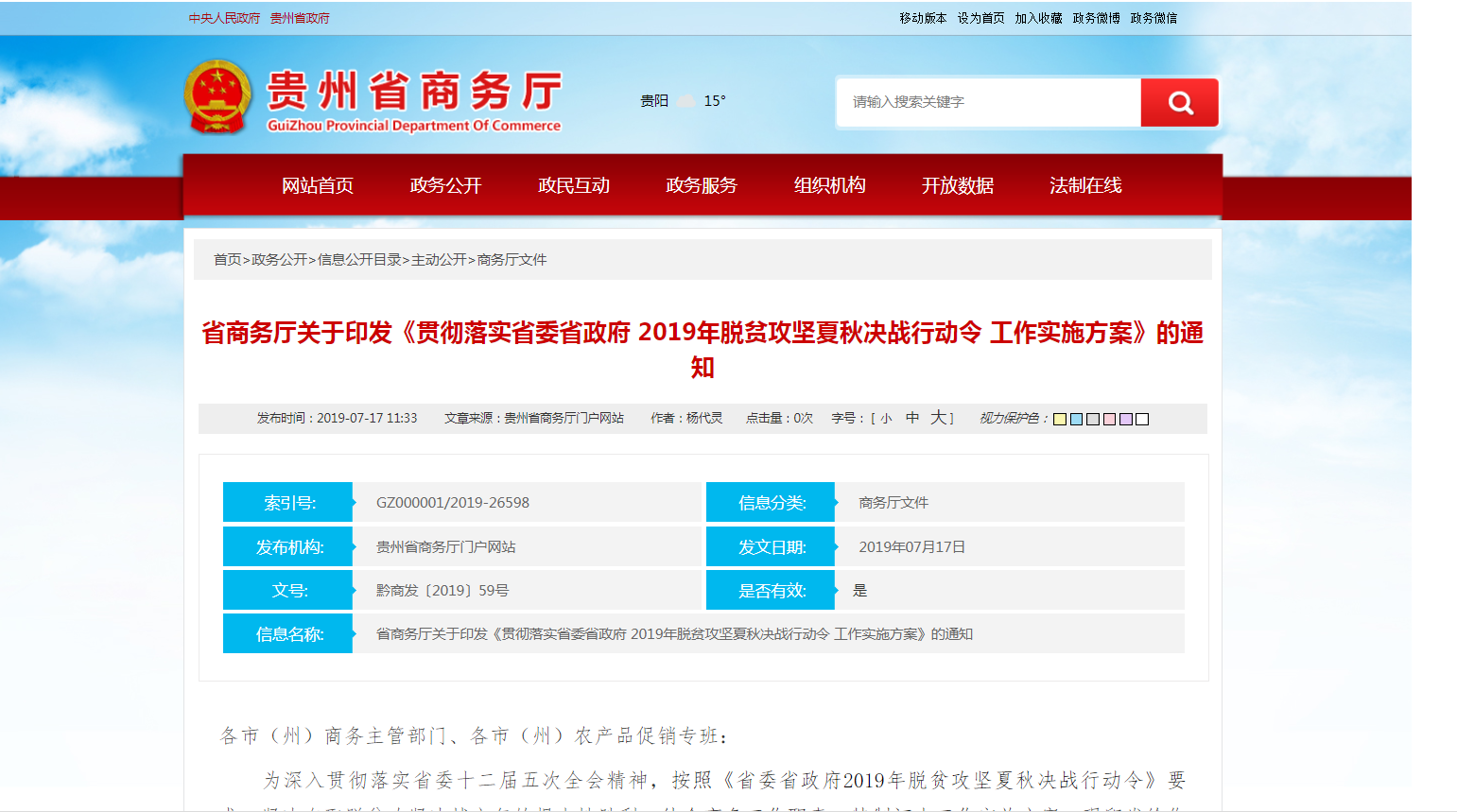Pick the purple eye-protection color swatch
The width and height of the screenshot is (1457, 812).
coord(1125,420)
